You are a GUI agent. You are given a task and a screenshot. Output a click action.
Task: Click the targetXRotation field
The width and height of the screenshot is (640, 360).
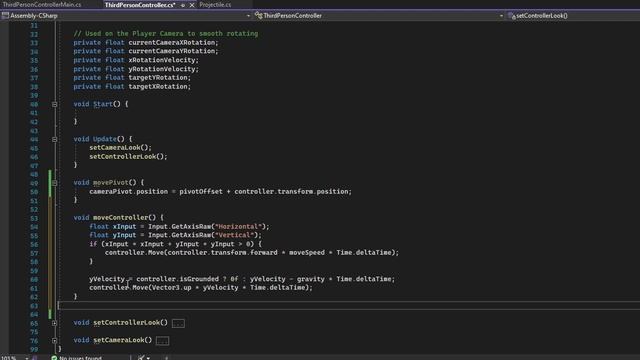158,87
